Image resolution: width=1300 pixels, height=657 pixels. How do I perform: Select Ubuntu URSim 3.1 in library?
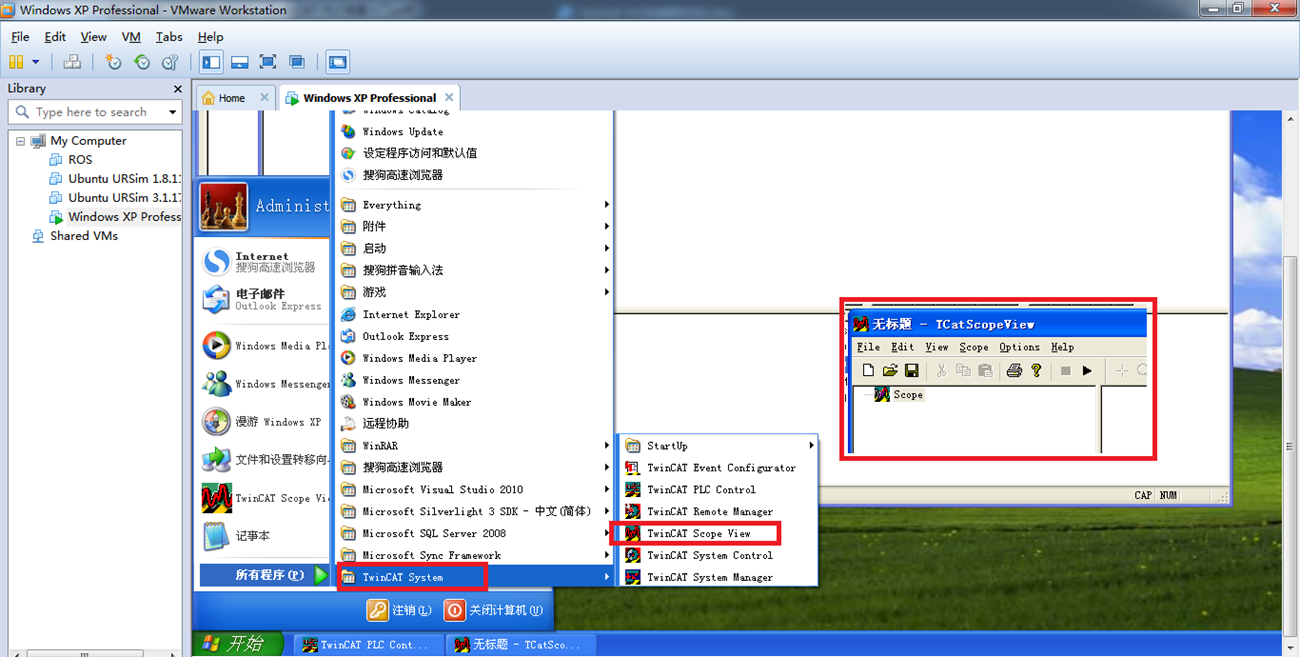(x=115, y=198)
